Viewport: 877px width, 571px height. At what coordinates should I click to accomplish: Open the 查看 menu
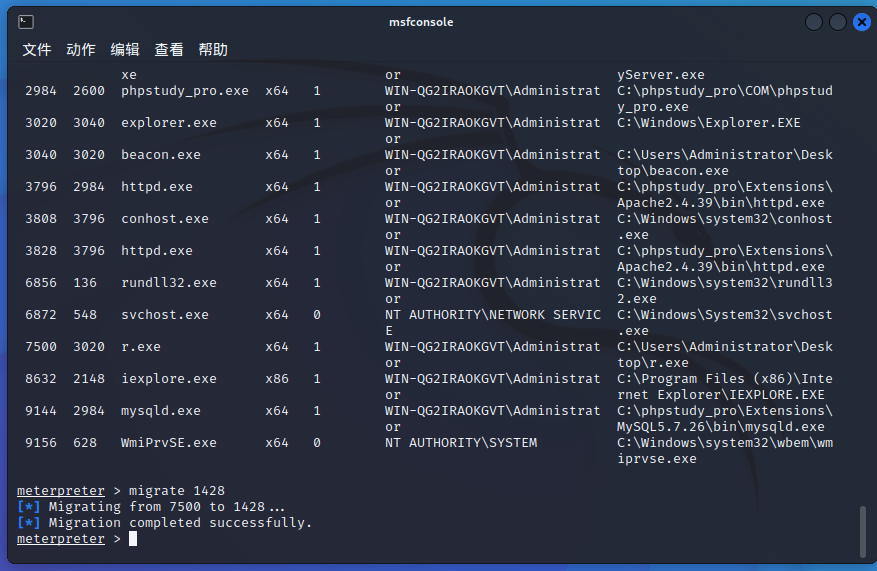point(169,50)
